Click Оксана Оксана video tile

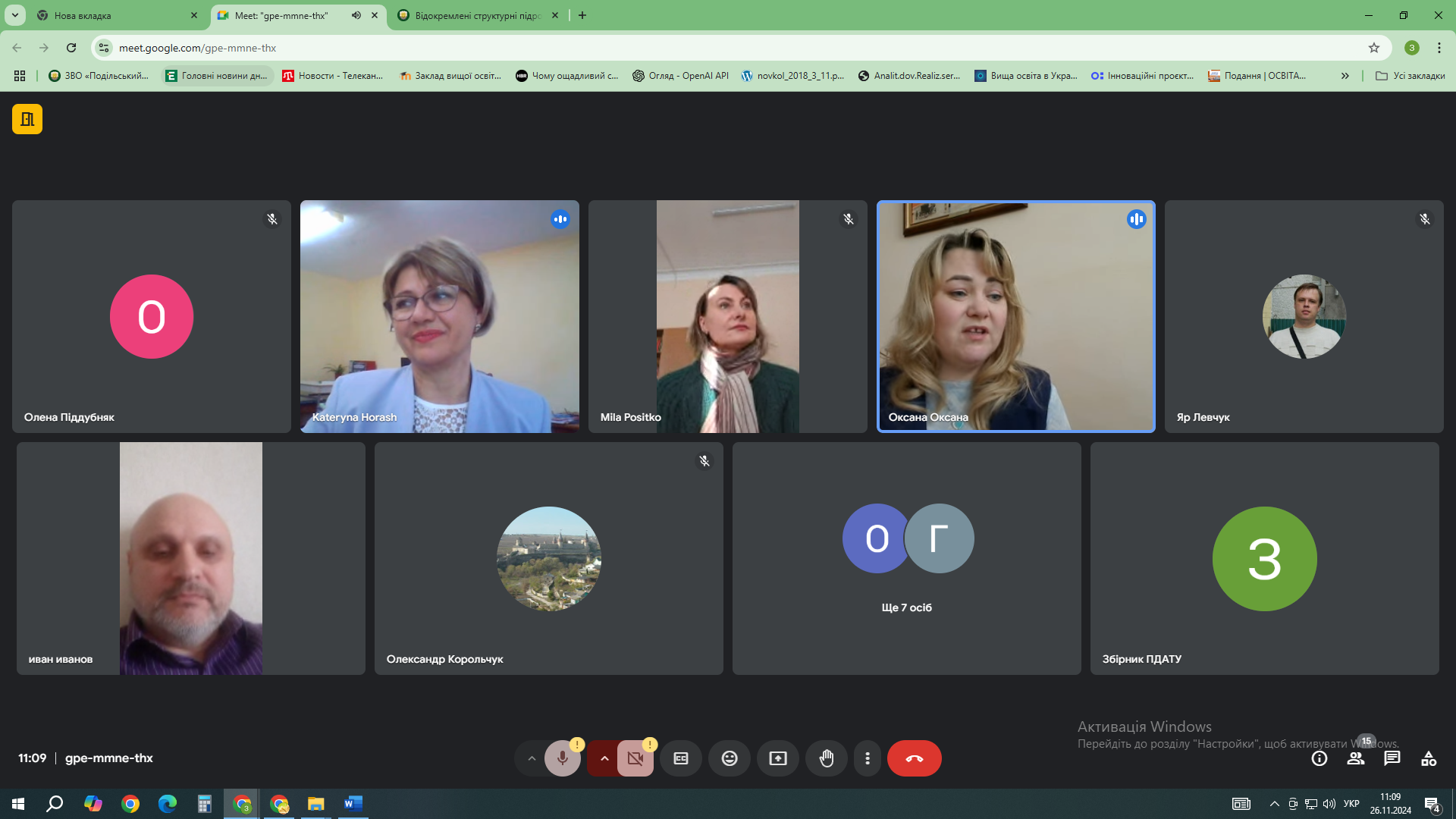(1015, 316)
